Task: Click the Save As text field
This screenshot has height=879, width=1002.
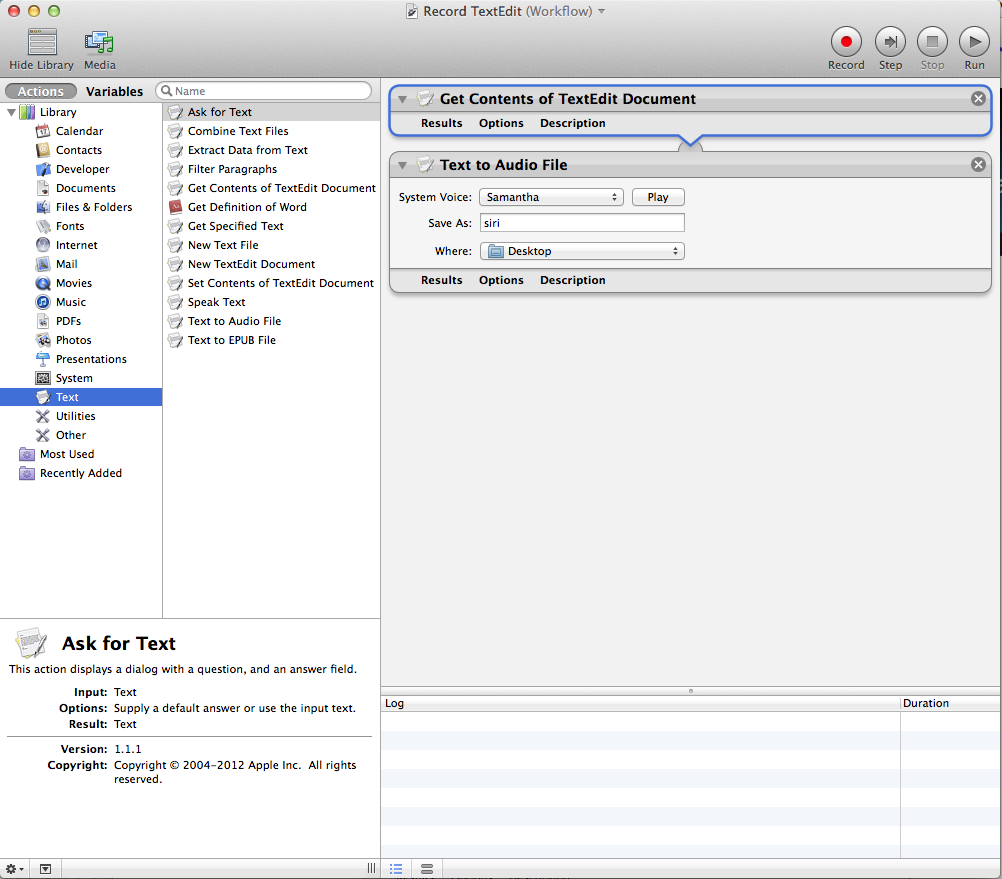Action: click(x=582, y=223)
